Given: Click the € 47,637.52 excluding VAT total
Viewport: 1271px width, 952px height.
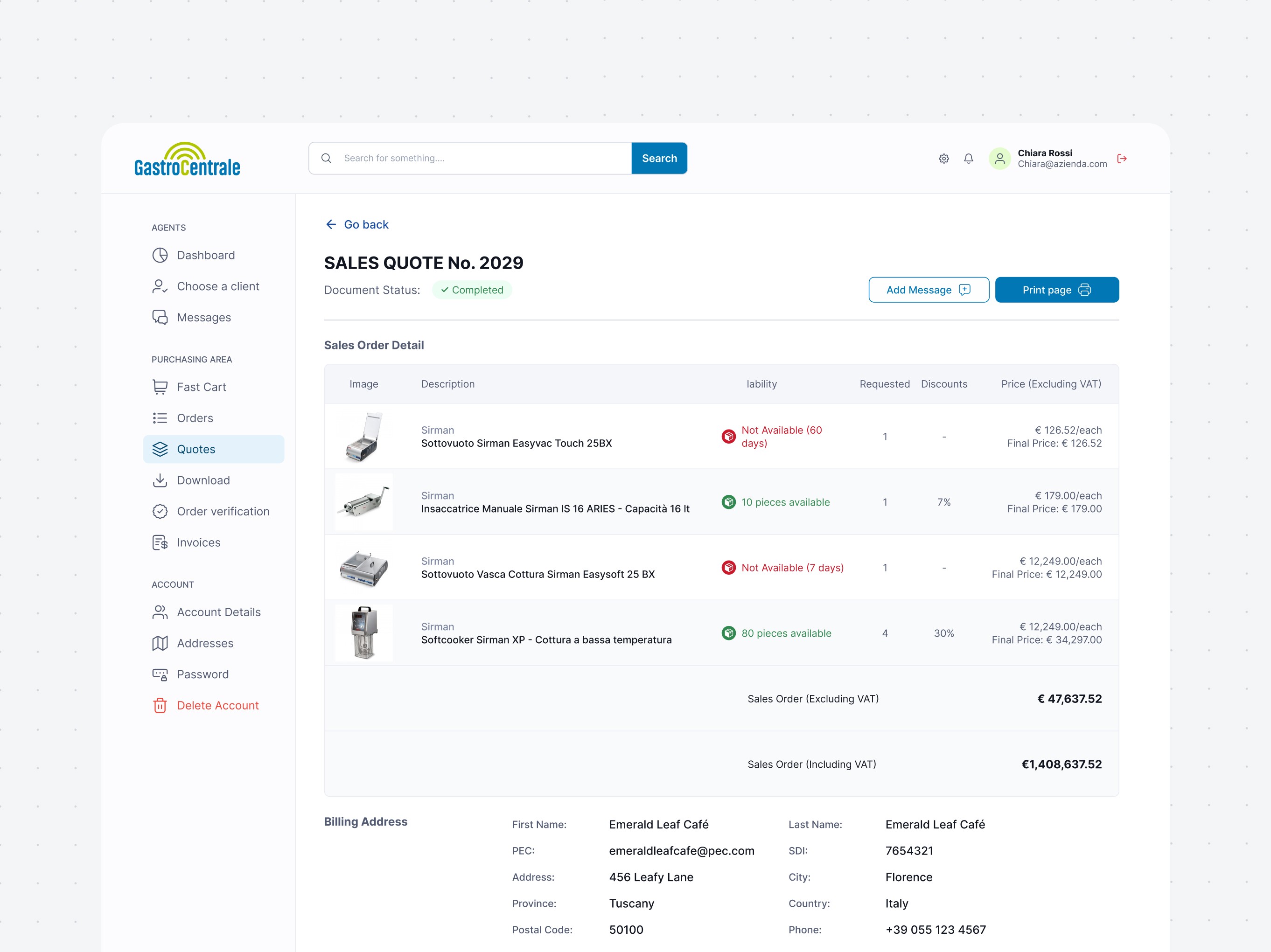Looking at the screenshot, I should (1069, 699).
